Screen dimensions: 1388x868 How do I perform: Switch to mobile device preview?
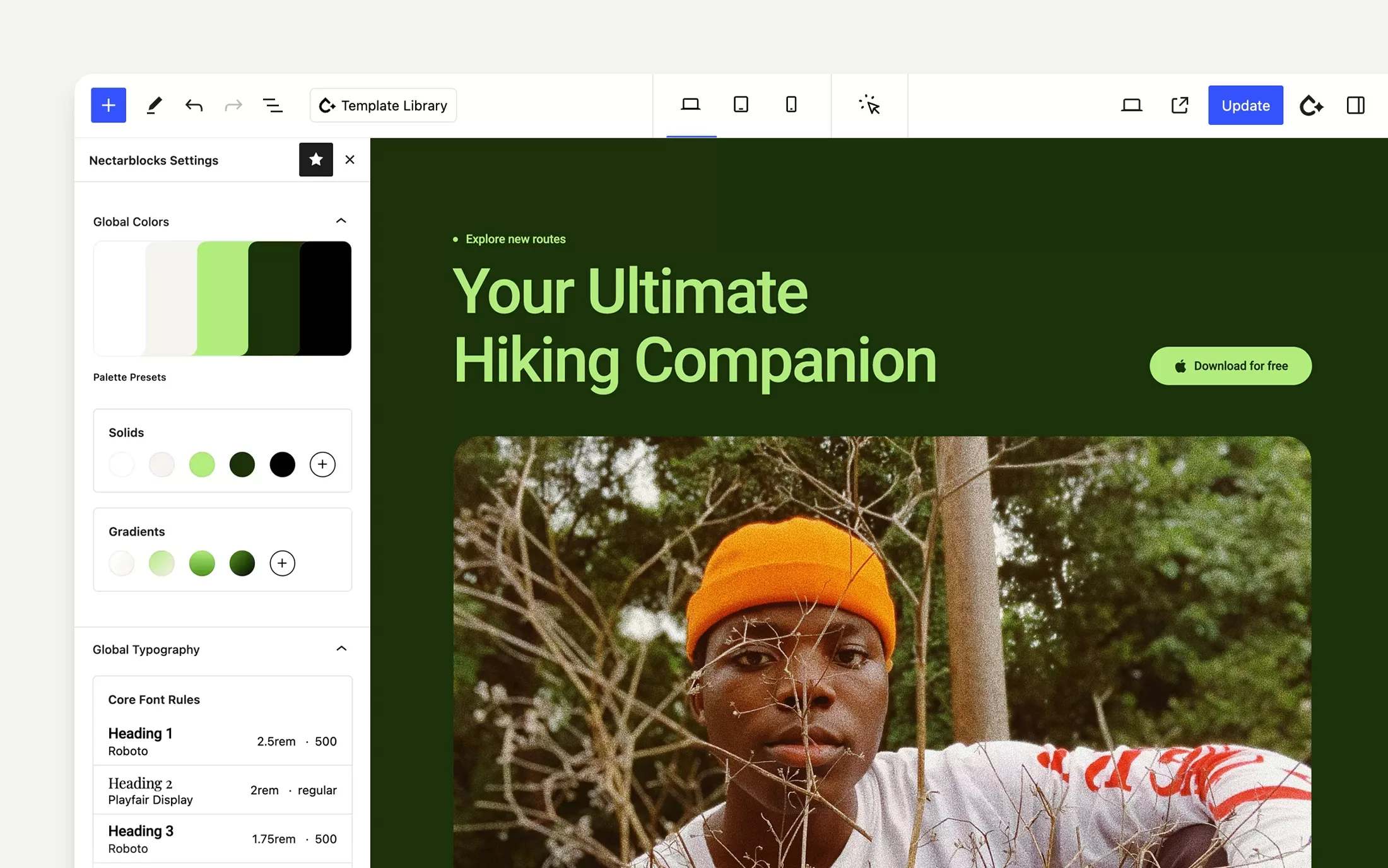[791, 105]
